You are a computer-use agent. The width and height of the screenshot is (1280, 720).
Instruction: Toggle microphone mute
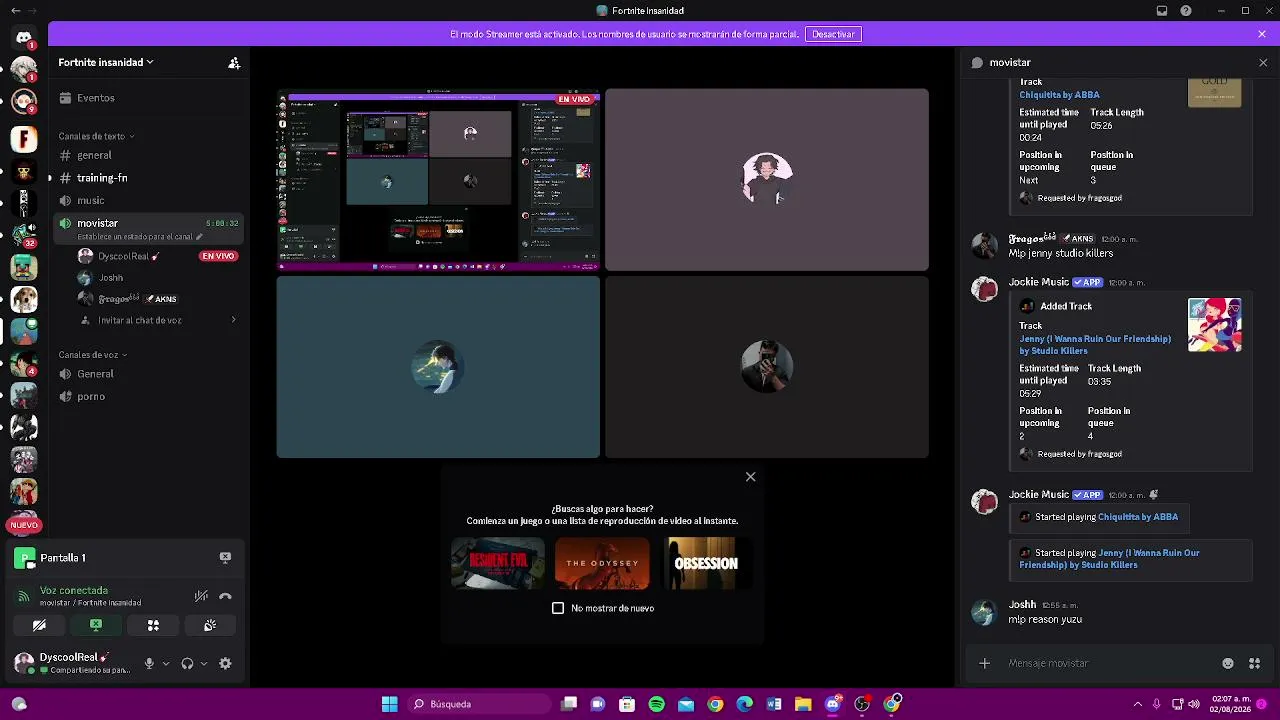coord(149,663)
